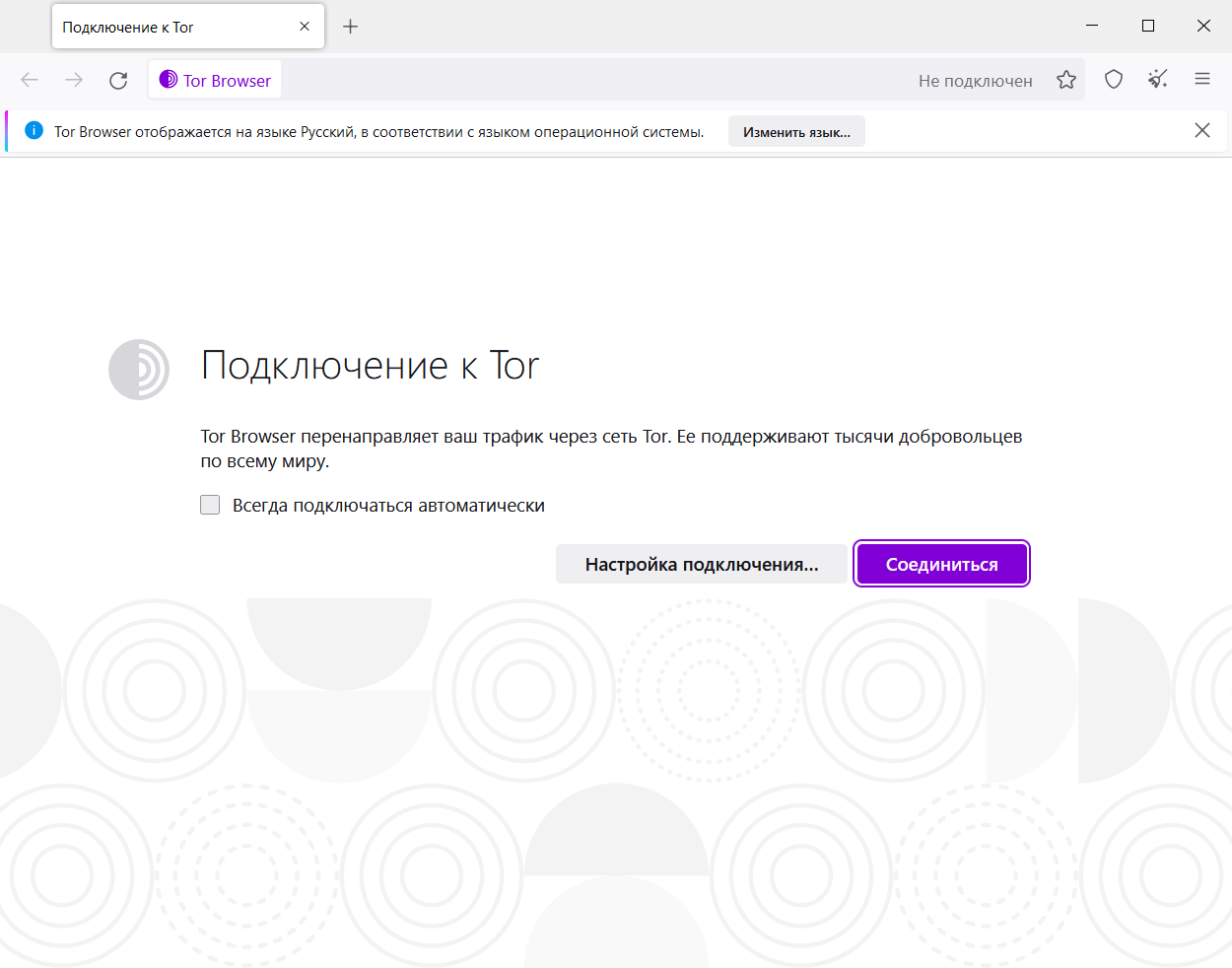
Task: Select the 'Подключение к Tor' tab
Action: click(187, 27)
